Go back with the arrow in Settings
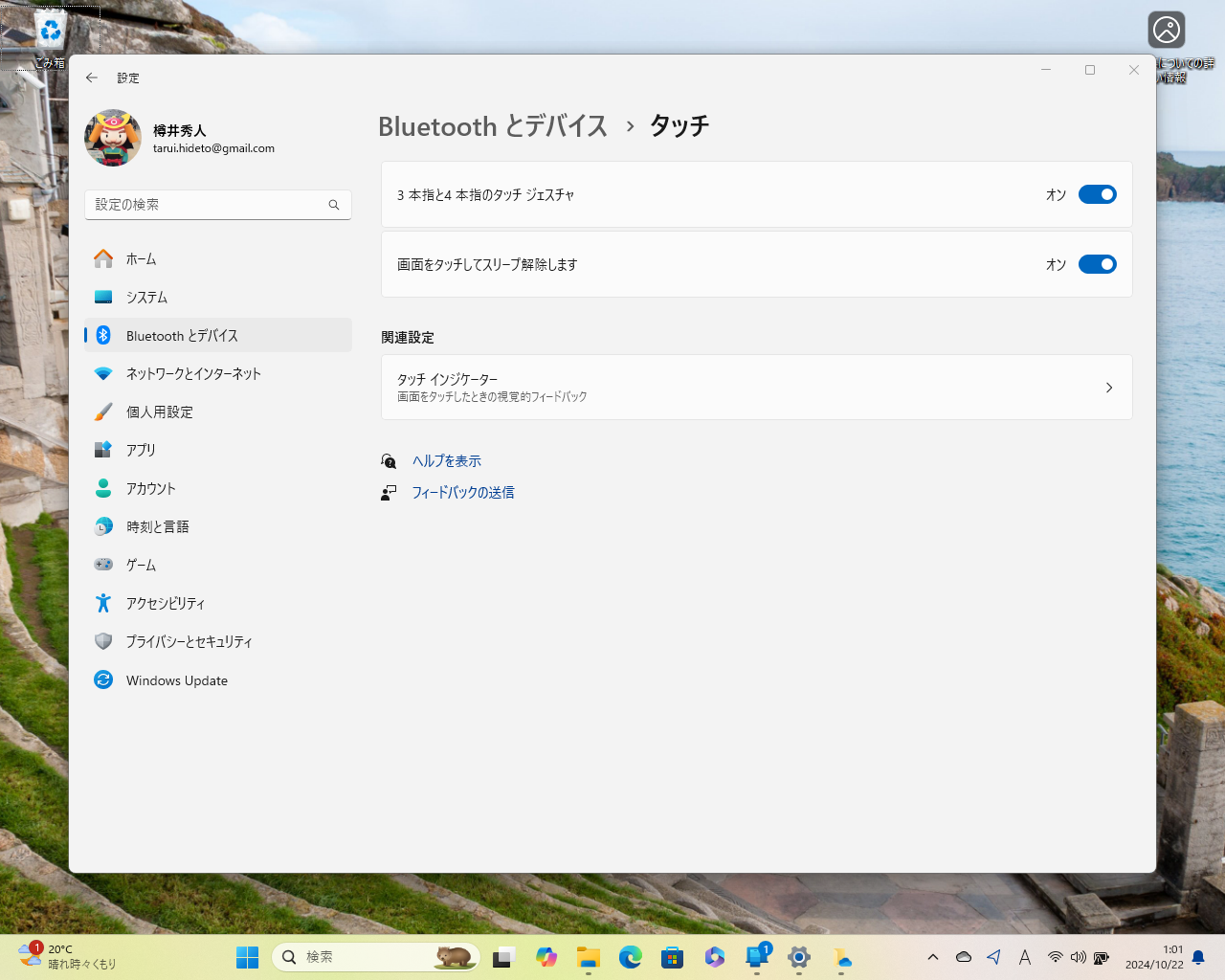 coord(92,78)
